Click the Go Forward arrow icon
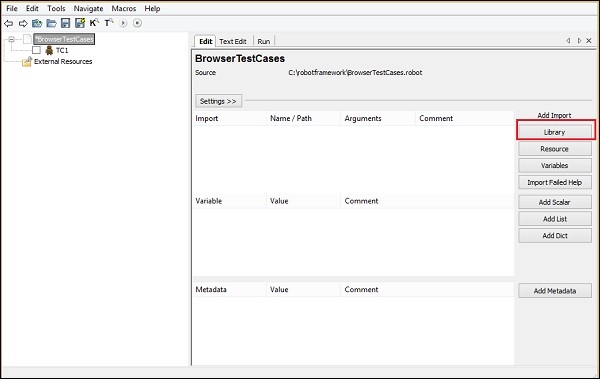This screenshot has width=600, height=379. point(23,23)
